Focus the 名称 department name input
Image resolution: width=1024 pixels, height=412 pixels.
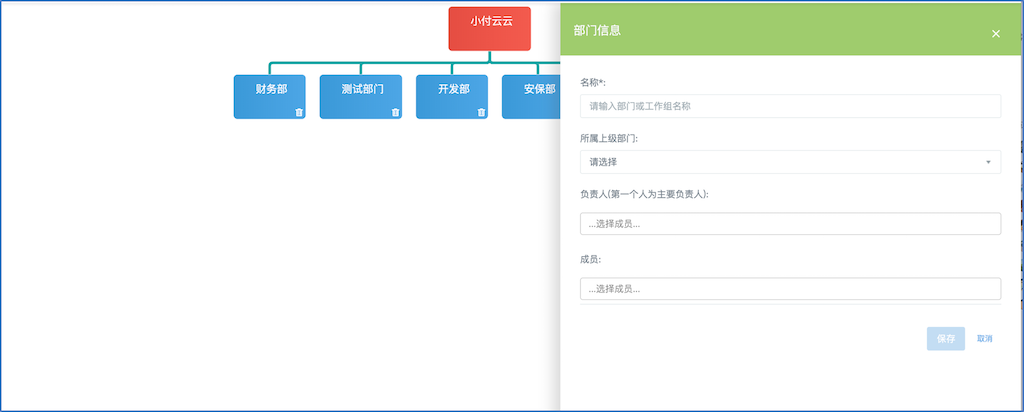(790, 106)
